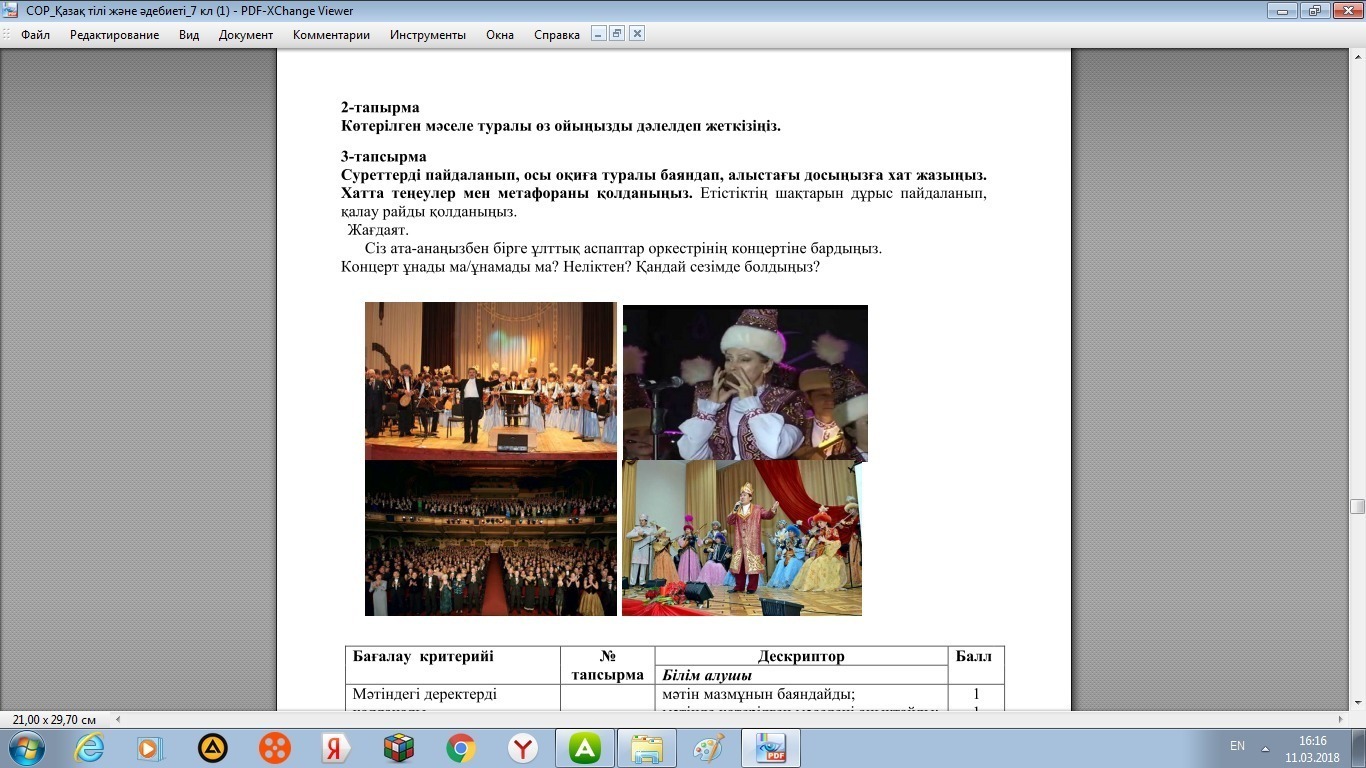Close the document via menu bar X button

(637, 33)
